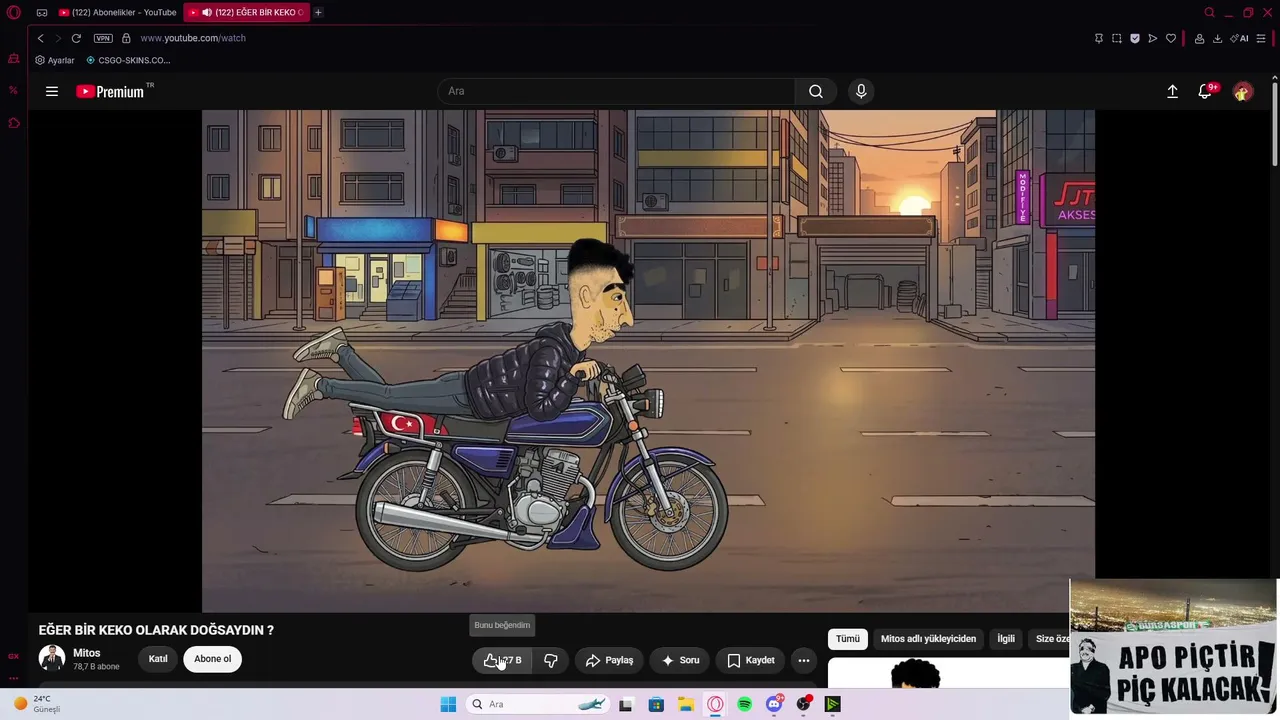Open the Mitos channel avatar
Screen dimensions: 1280x720
[52, 658]
